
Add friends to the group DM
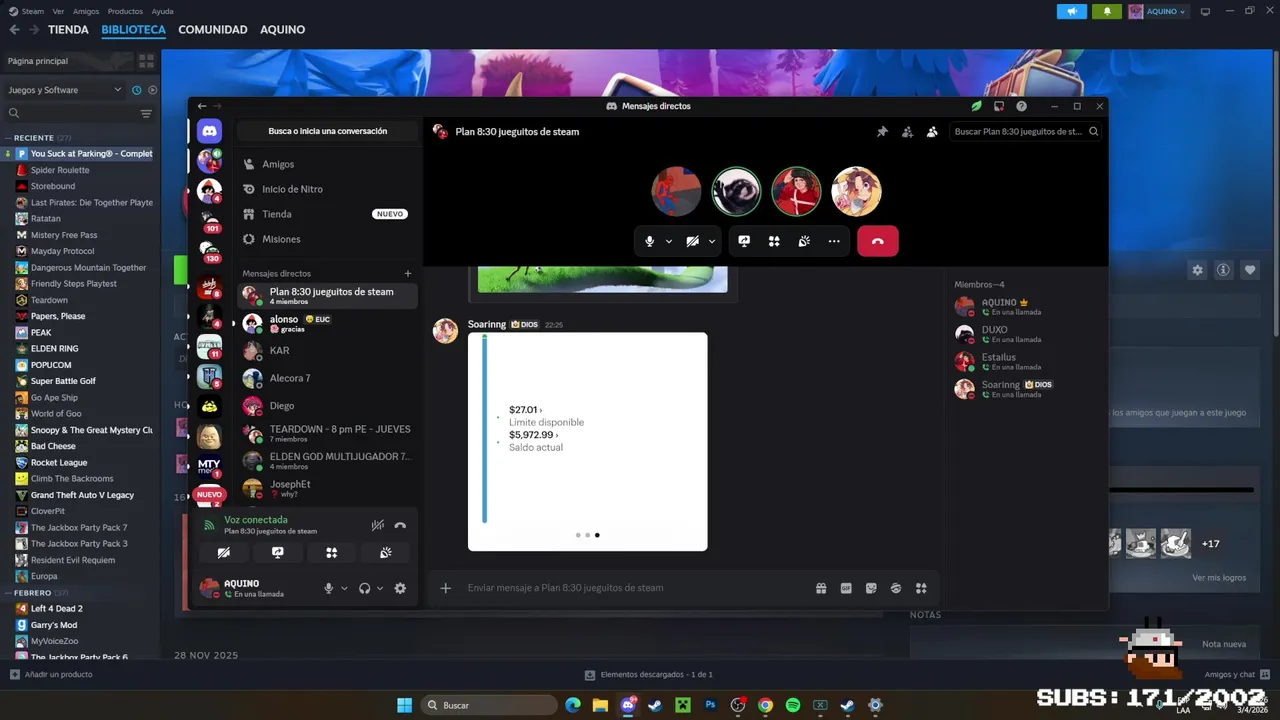tap(907, 131)
